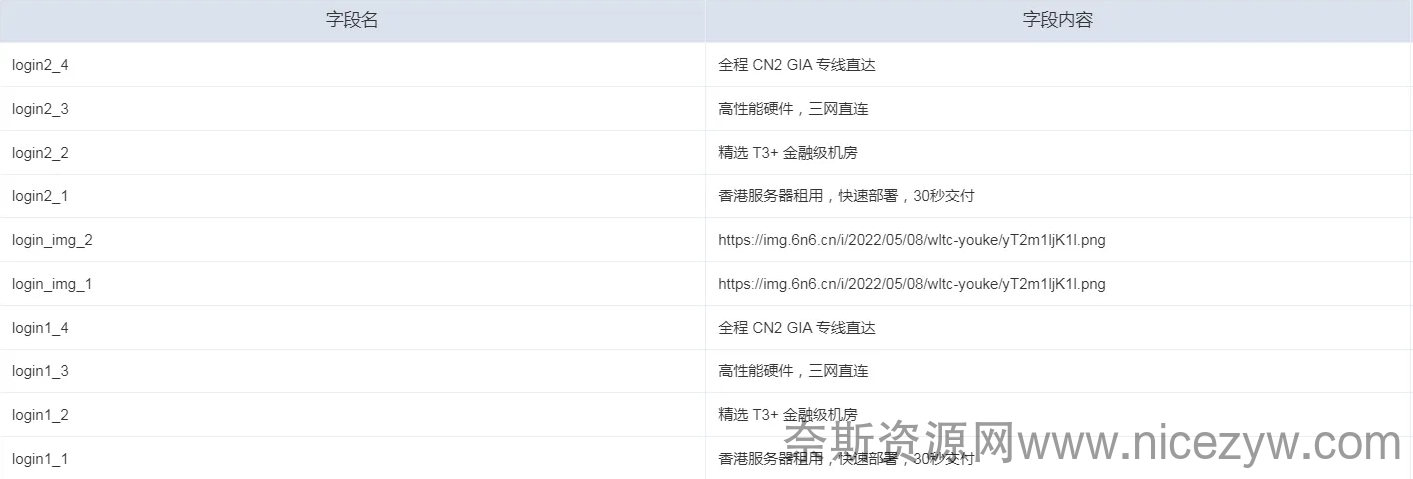Select the login1_1 field name cell

(352, 458)
